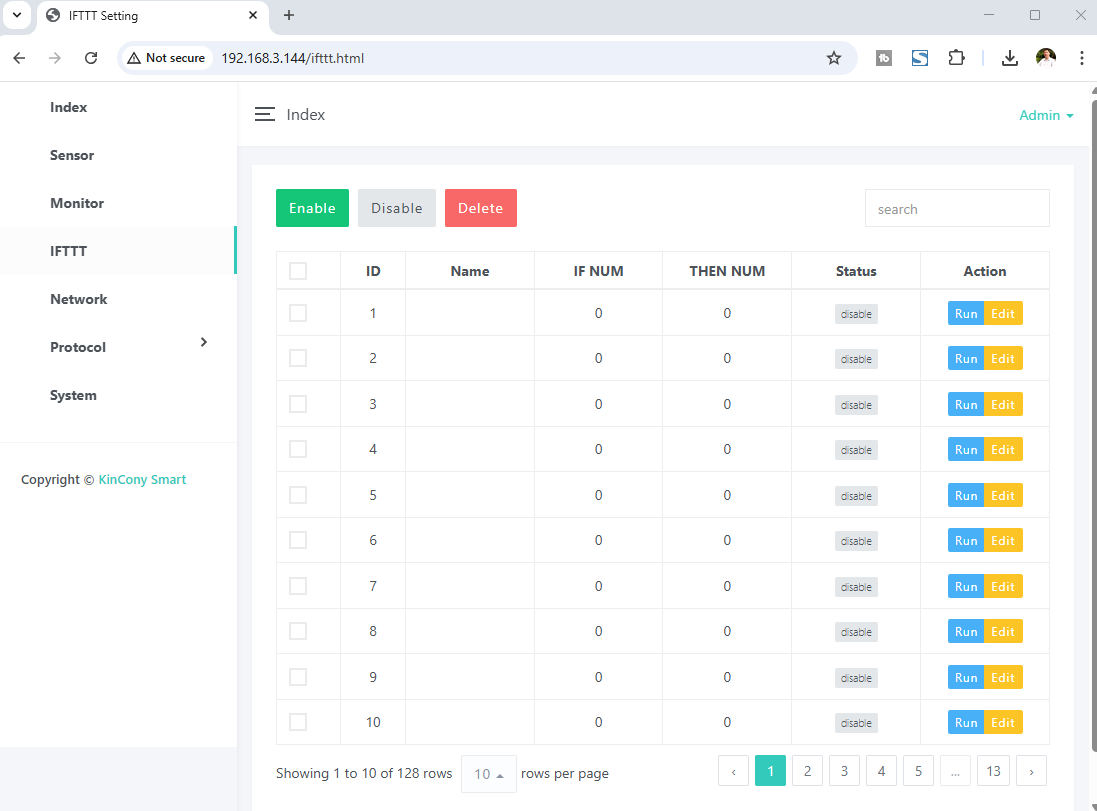This screenshot has width=1097, height=811.
Task: Tick the checkbox for row ID 7
Action: 298,586
